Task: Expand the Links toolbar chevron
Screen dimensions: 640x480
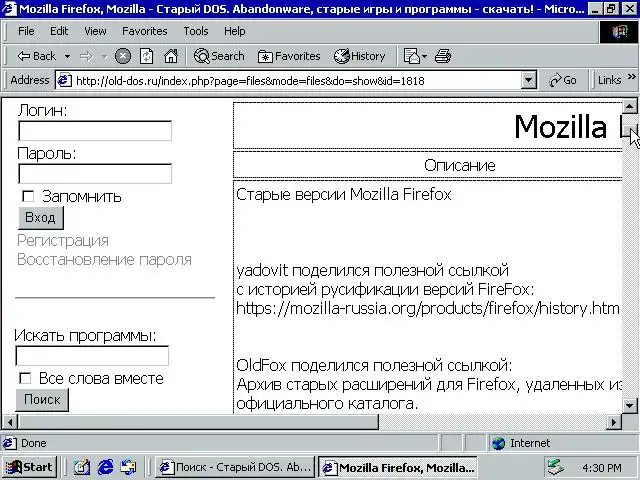Action: 631,77
